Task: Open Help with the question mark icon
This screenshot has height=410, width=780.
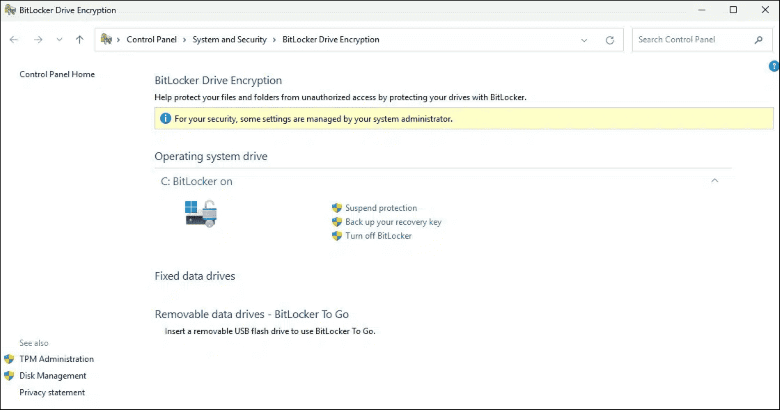Action: [x=774, y=66]
